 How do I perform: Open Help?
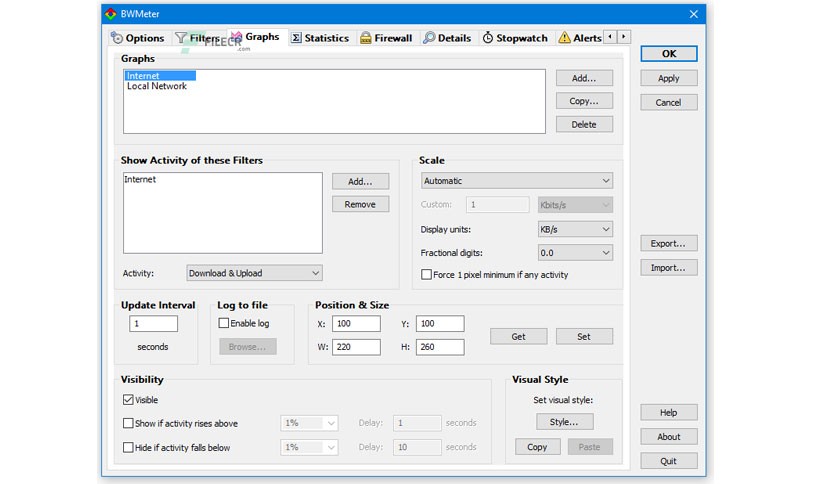pos(669,412)
